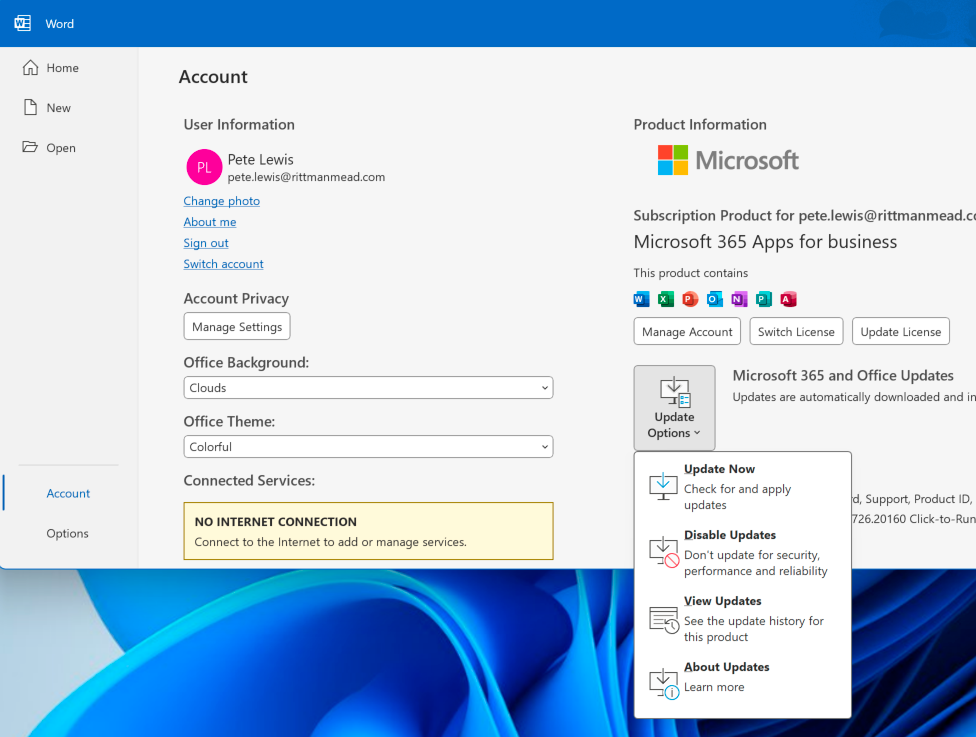Click the Microsoft four-color logo
Image resolution: width=976 pixels, height=737 pixels.
673,160
